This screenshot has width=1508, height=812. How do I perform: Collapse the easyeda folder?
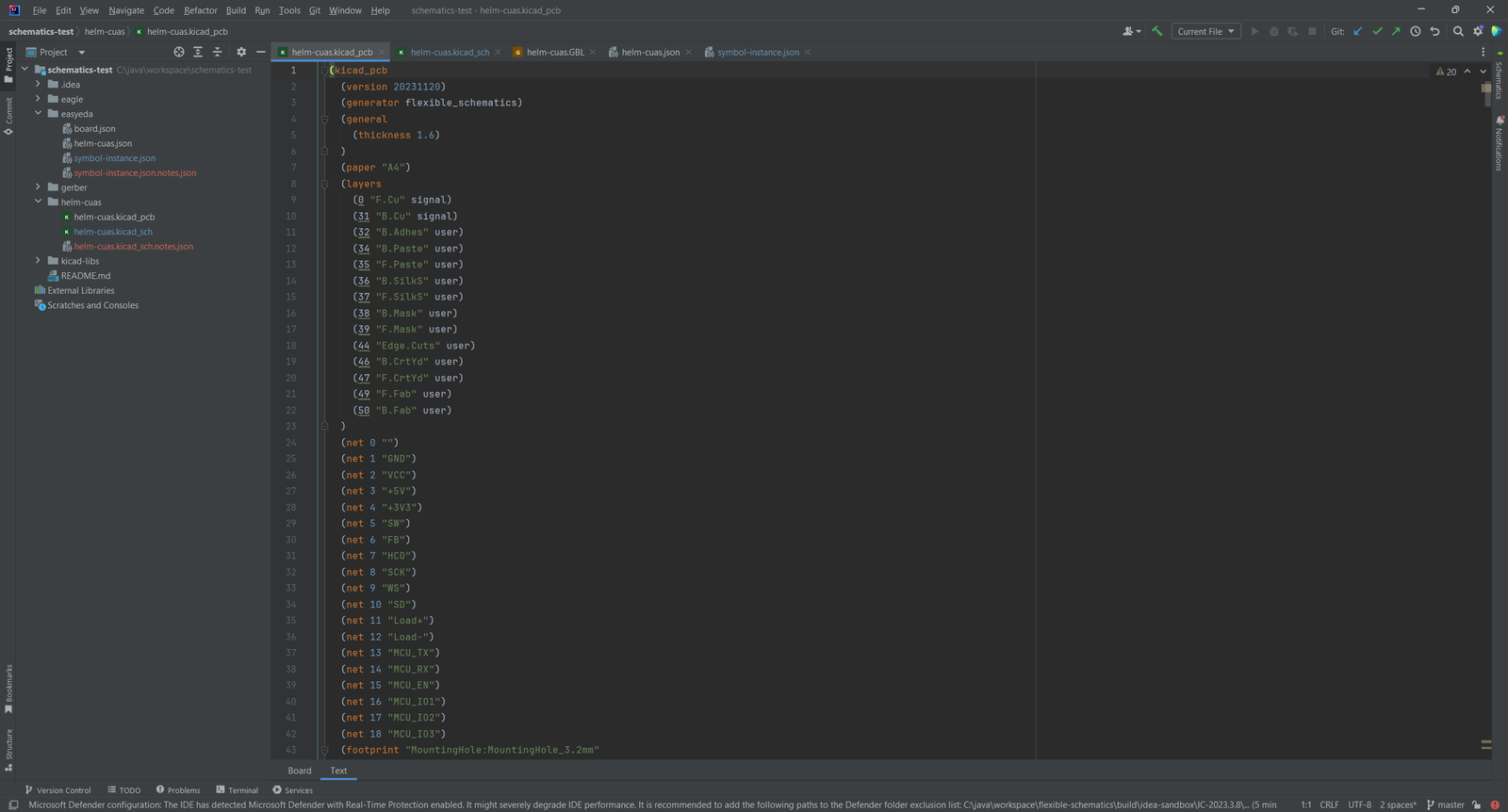click(x=38, y=114)
